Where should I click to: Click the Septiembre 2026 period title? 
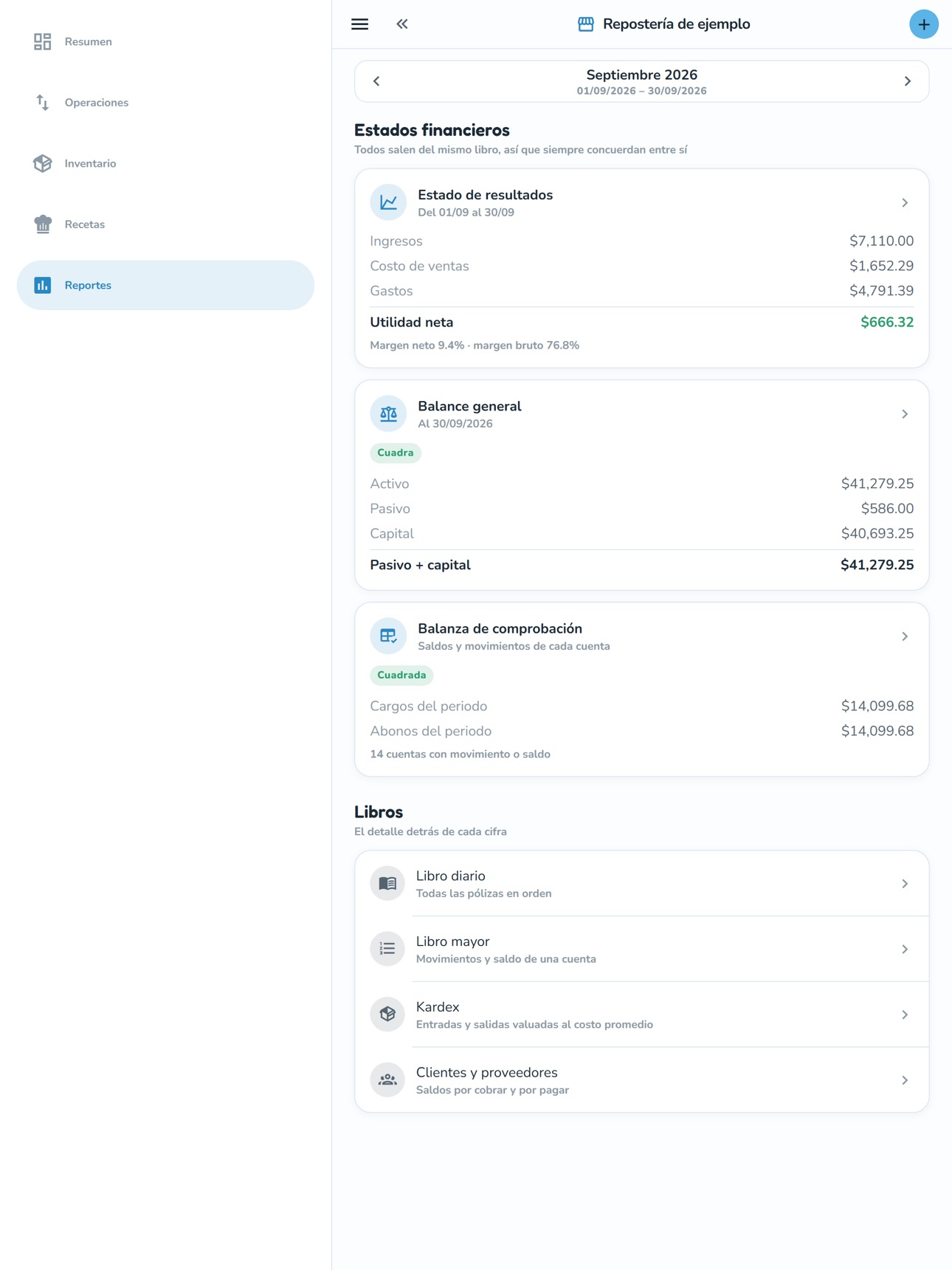tap(641, 75)
